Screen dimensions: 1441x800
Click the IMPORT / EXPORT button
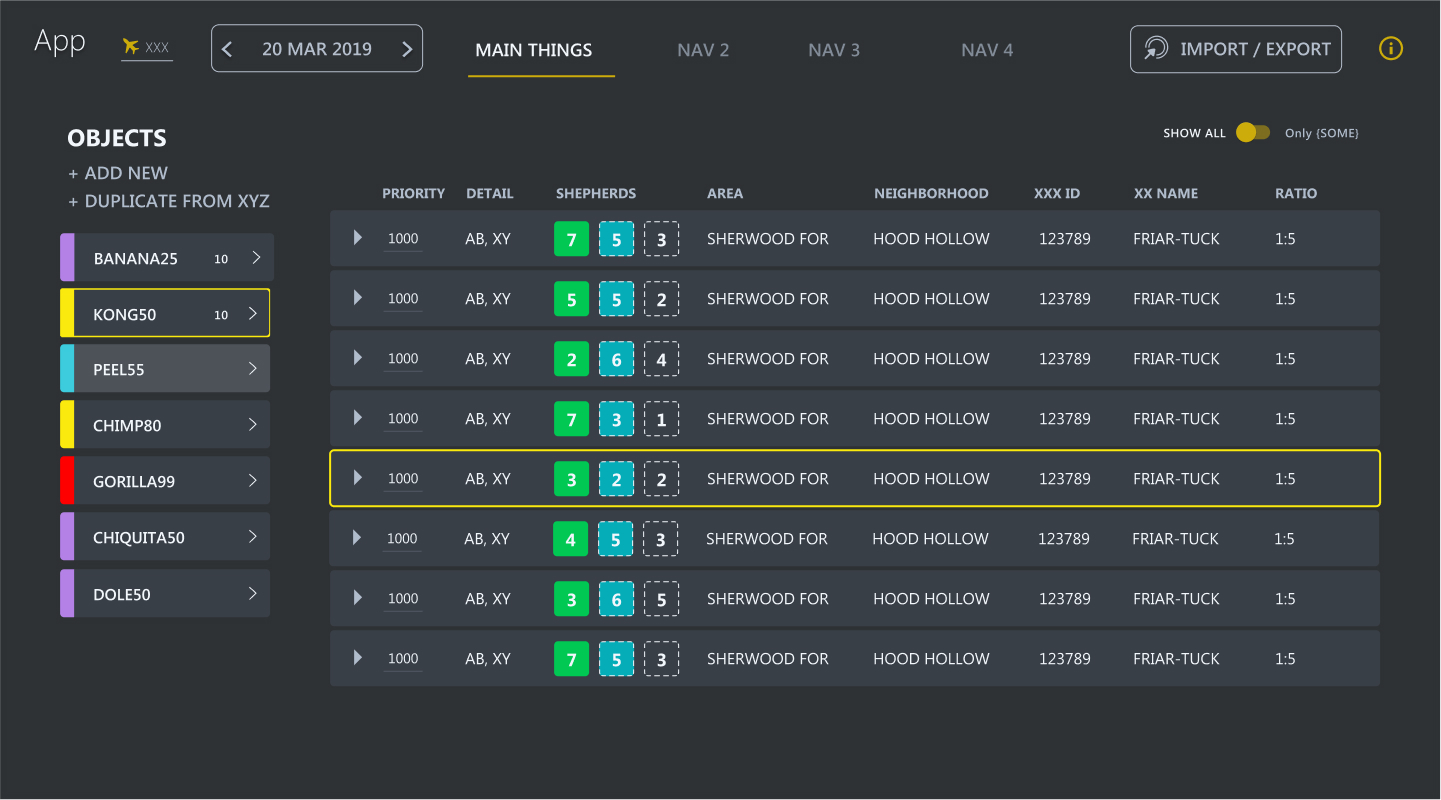click(x=1236, y=49)
